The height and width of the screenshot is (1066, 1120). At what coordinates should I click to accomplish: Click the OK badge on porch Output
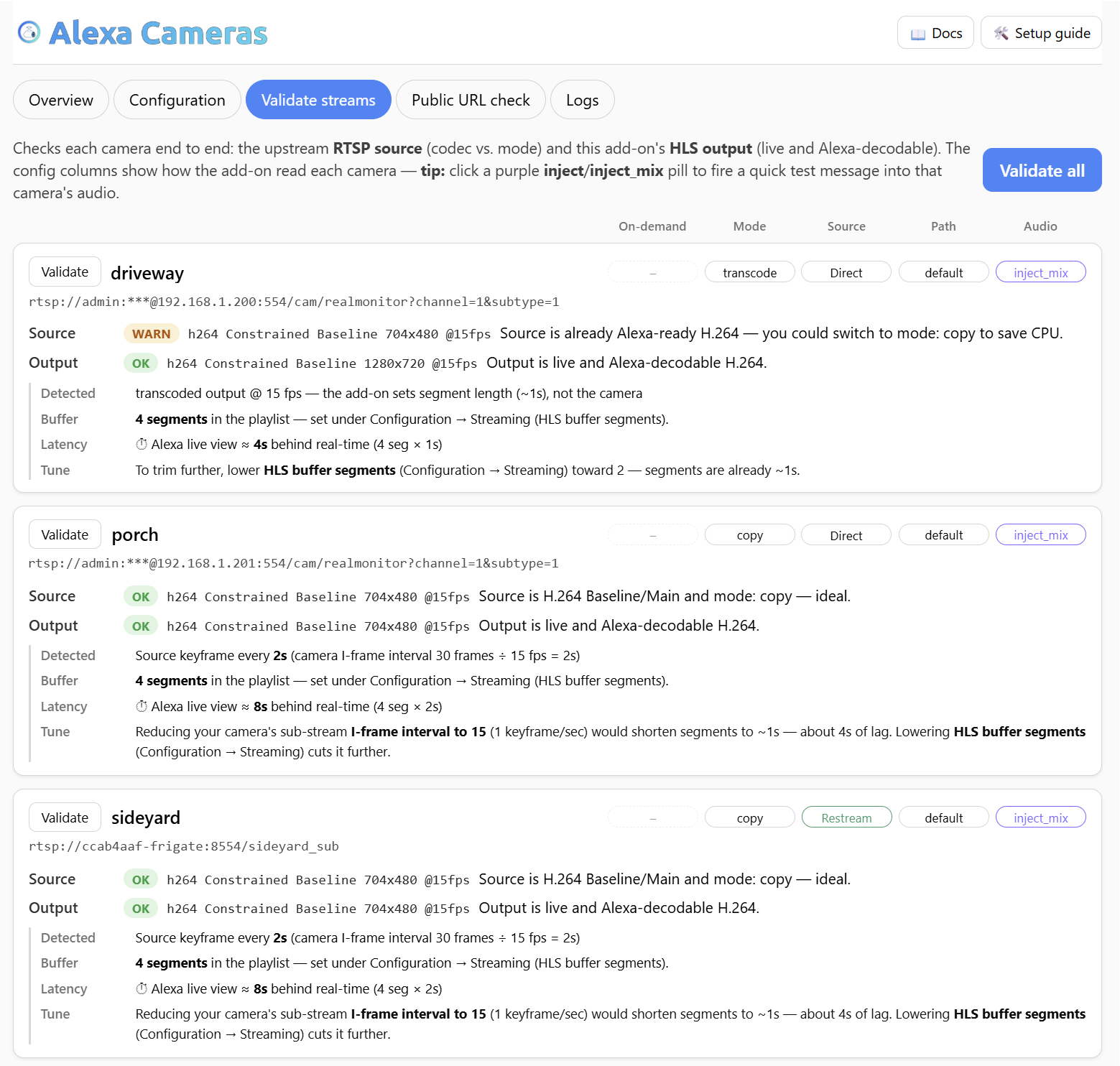[x=141, y=626]
